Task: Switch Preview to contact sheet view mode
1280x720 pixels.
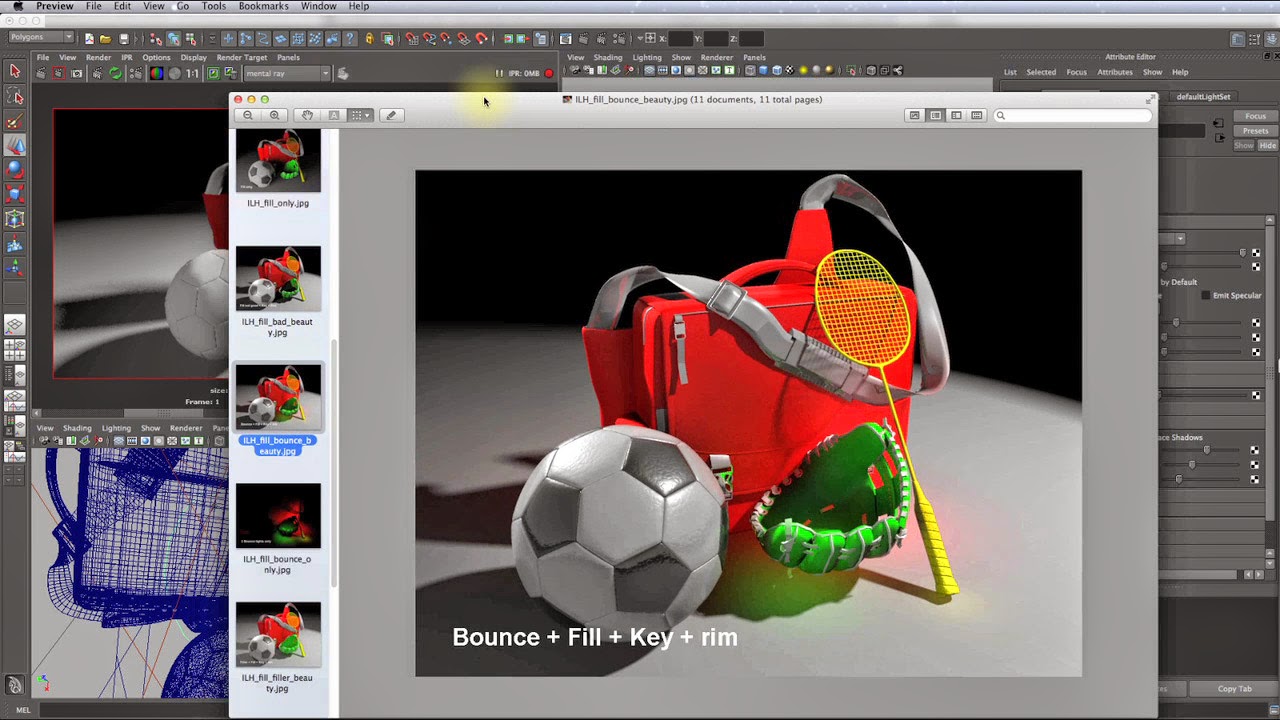Action: point(976,114)
